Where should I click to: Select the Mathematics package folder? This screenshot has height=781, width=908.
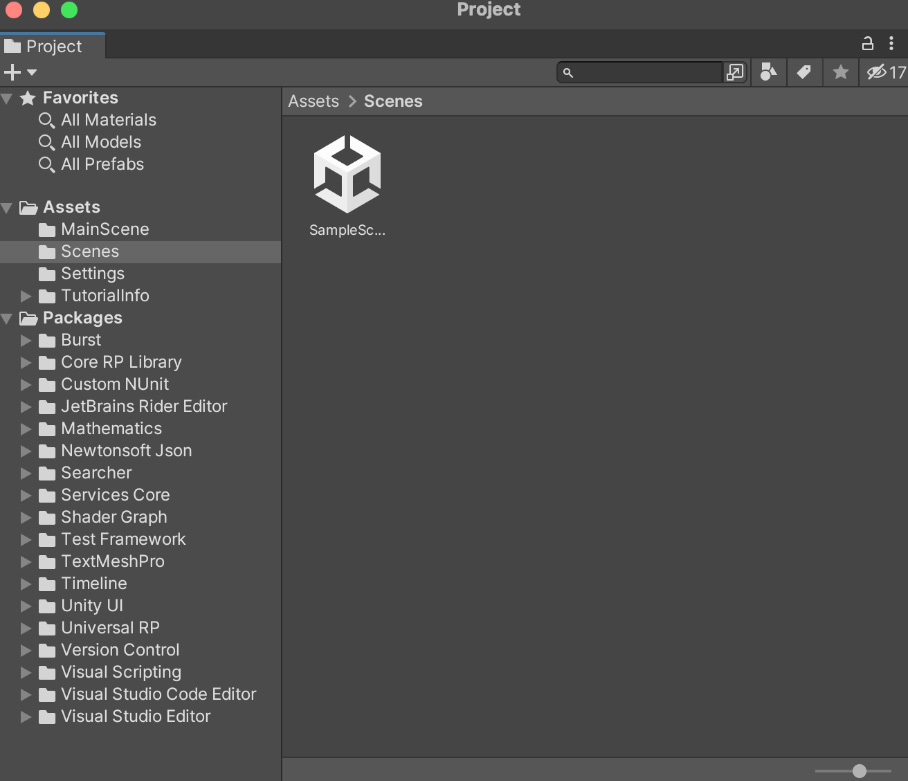click(x=140, y=428)
